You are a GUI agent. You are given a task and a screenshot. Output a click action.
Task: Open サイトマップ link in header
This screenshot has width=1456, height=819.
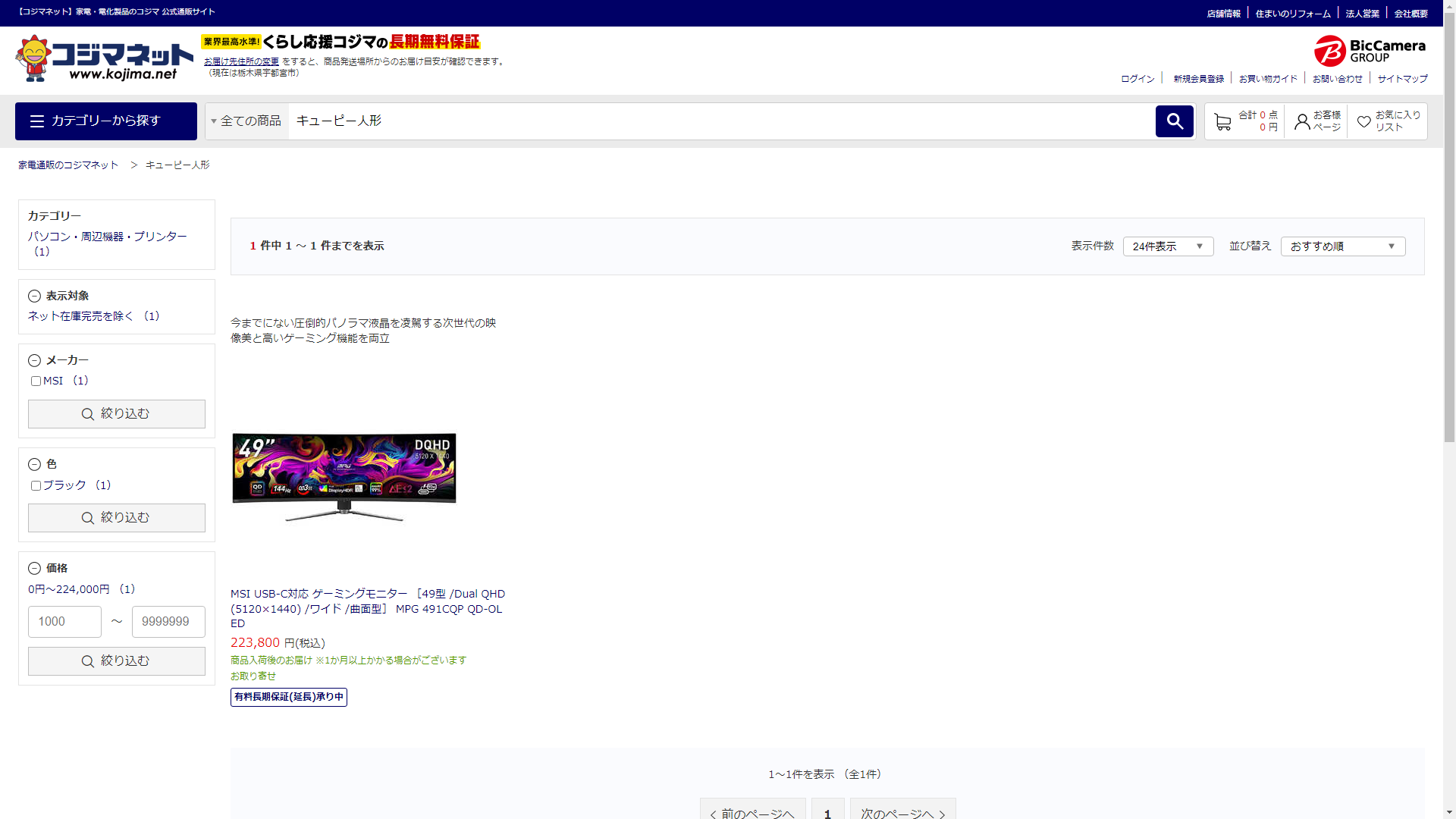pyautogui.click(x=1402, y=79)
